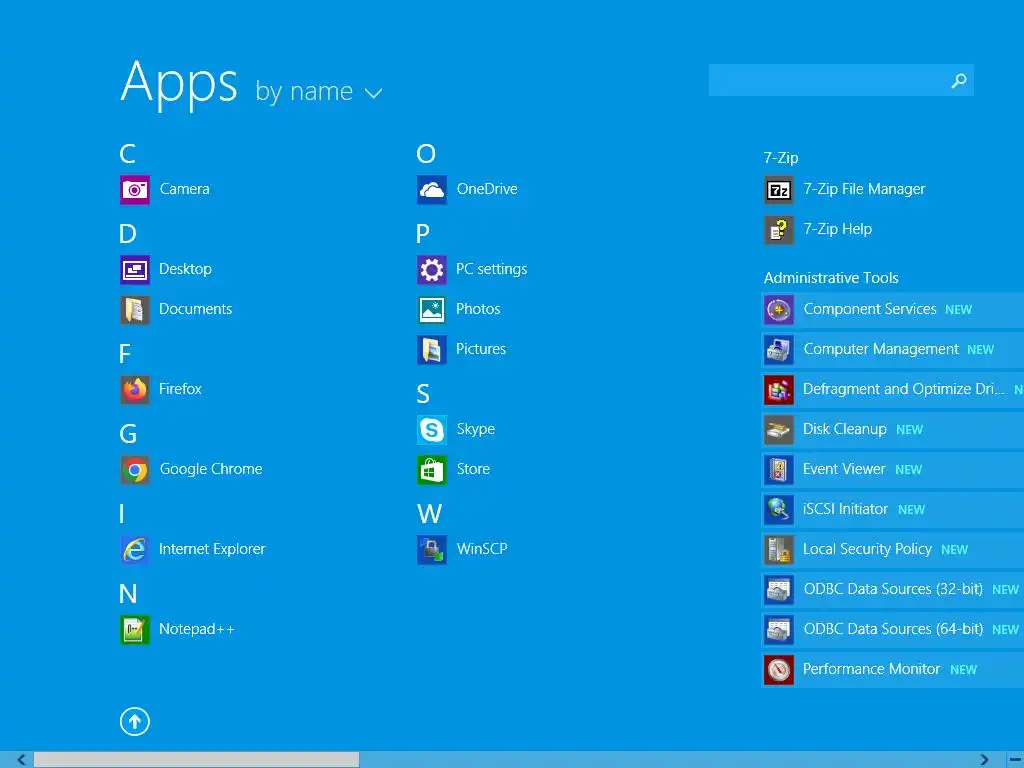The height and width of the screenshot is (768, 1024).
Task: Select the letter I group header
Action: (121, 514)
